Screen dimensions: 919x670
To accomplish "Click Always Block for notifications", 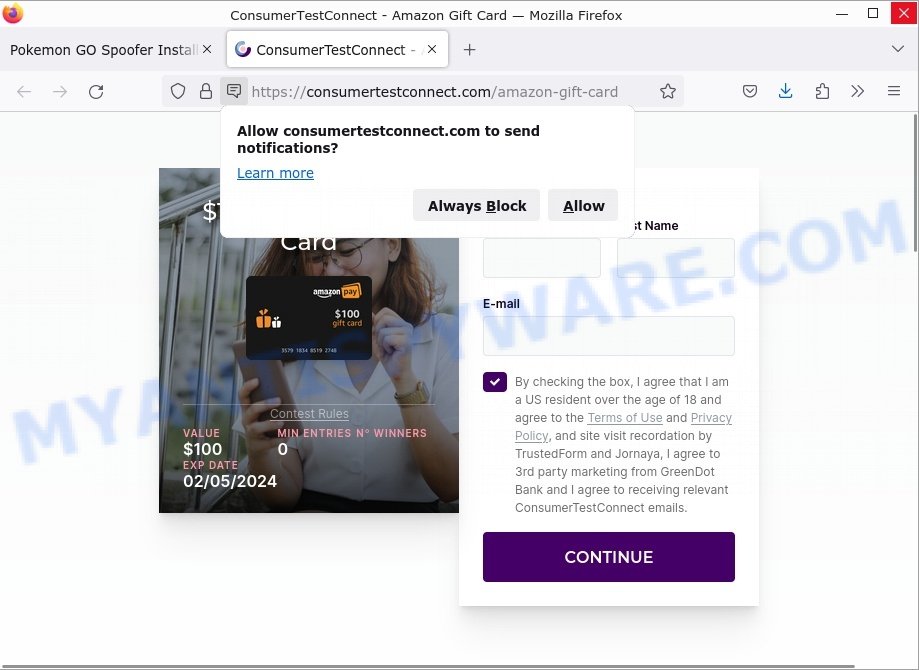I will (476, 206).
